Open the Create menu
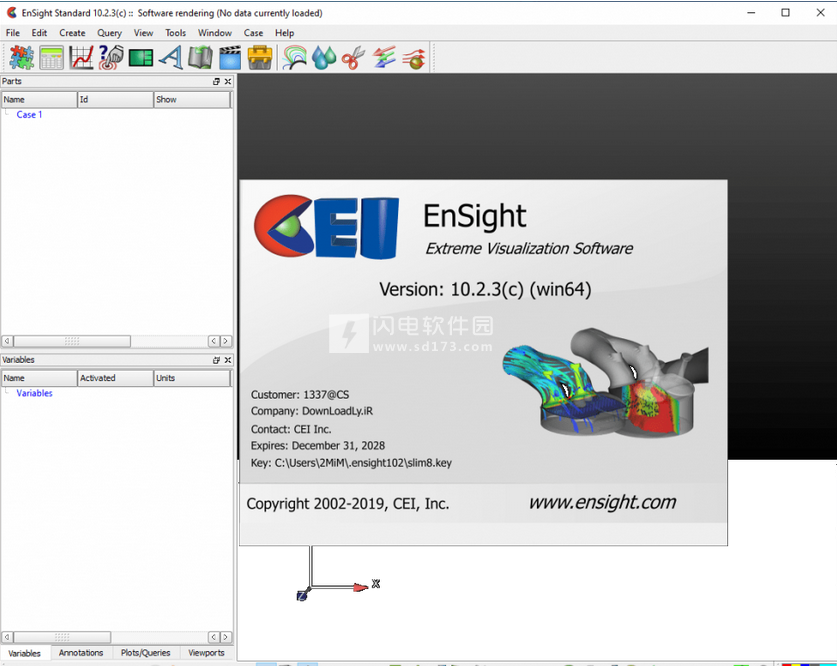This screenshot has height=666, width=837. (x=72, y=33)
